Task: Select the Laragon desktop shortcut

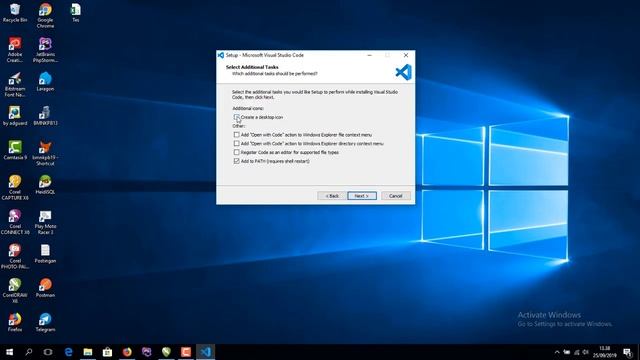Action: click(45, 81)
